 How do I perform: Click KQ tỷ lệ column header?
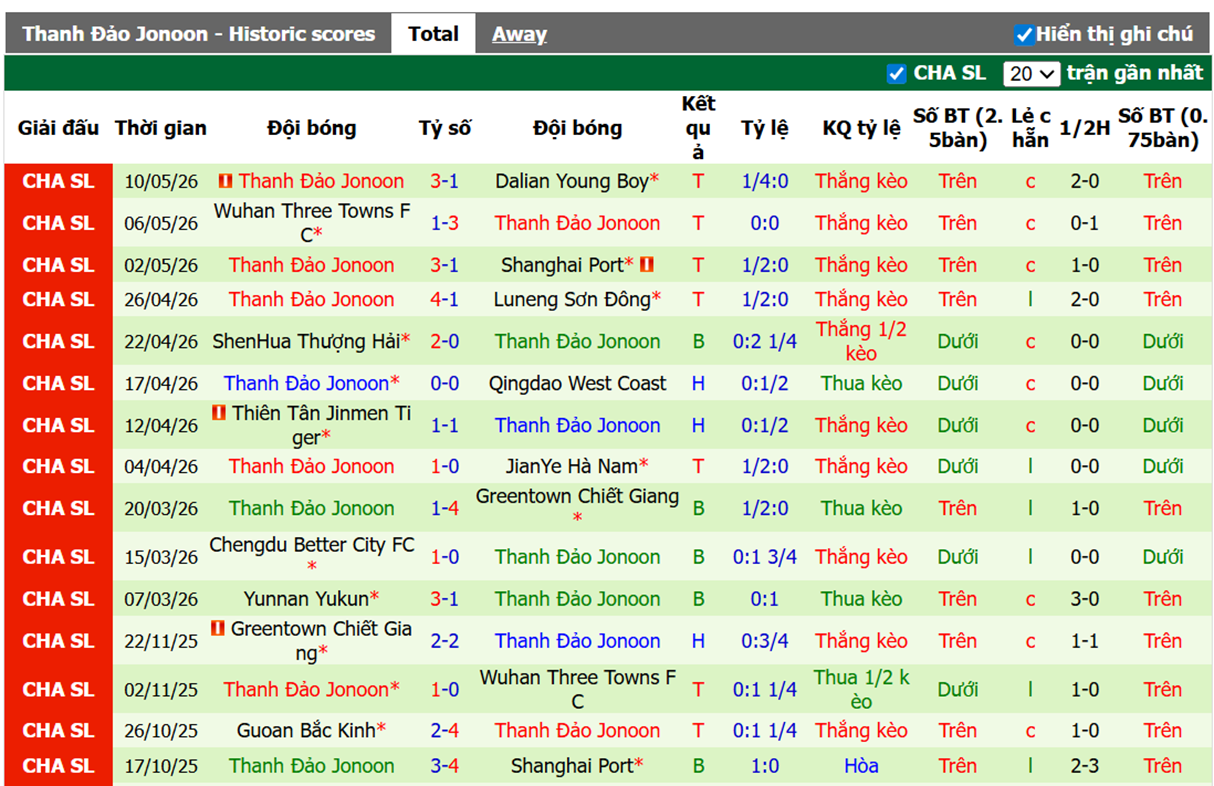[x=861, y=128]
